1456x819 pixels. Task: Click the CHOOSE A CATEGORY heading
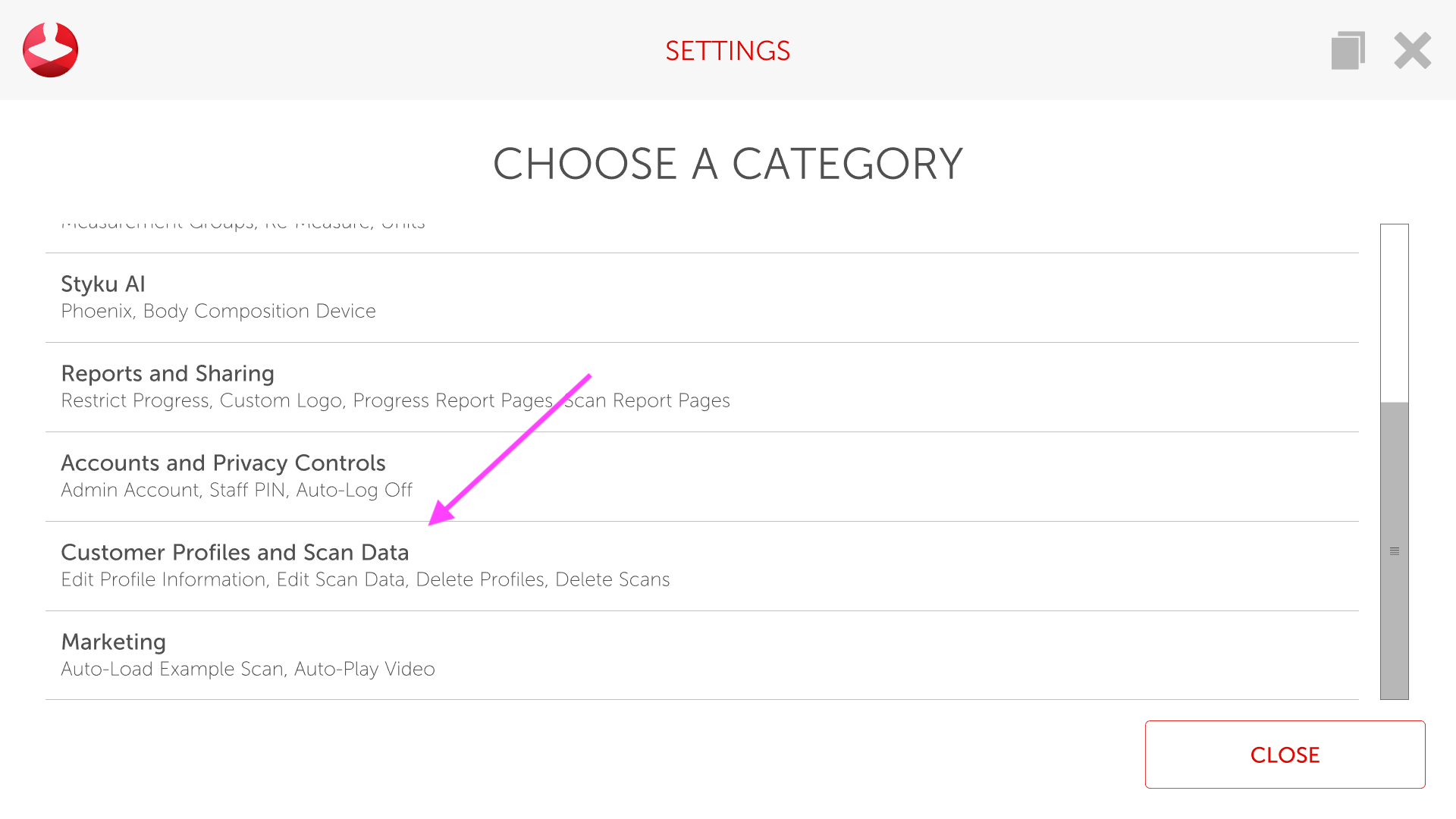[727, 164]
